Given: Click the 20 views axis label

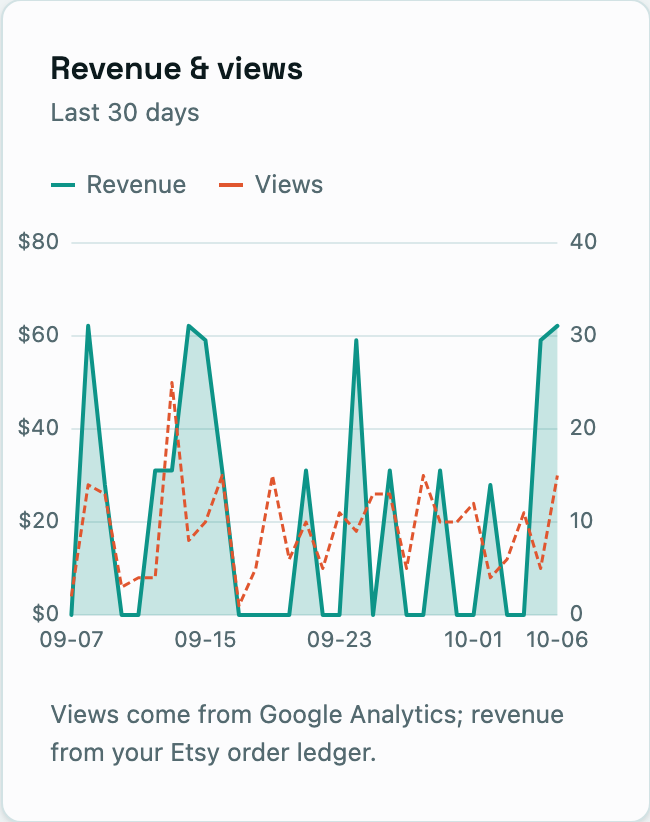Looking at the screenshot, I should 583,428.
